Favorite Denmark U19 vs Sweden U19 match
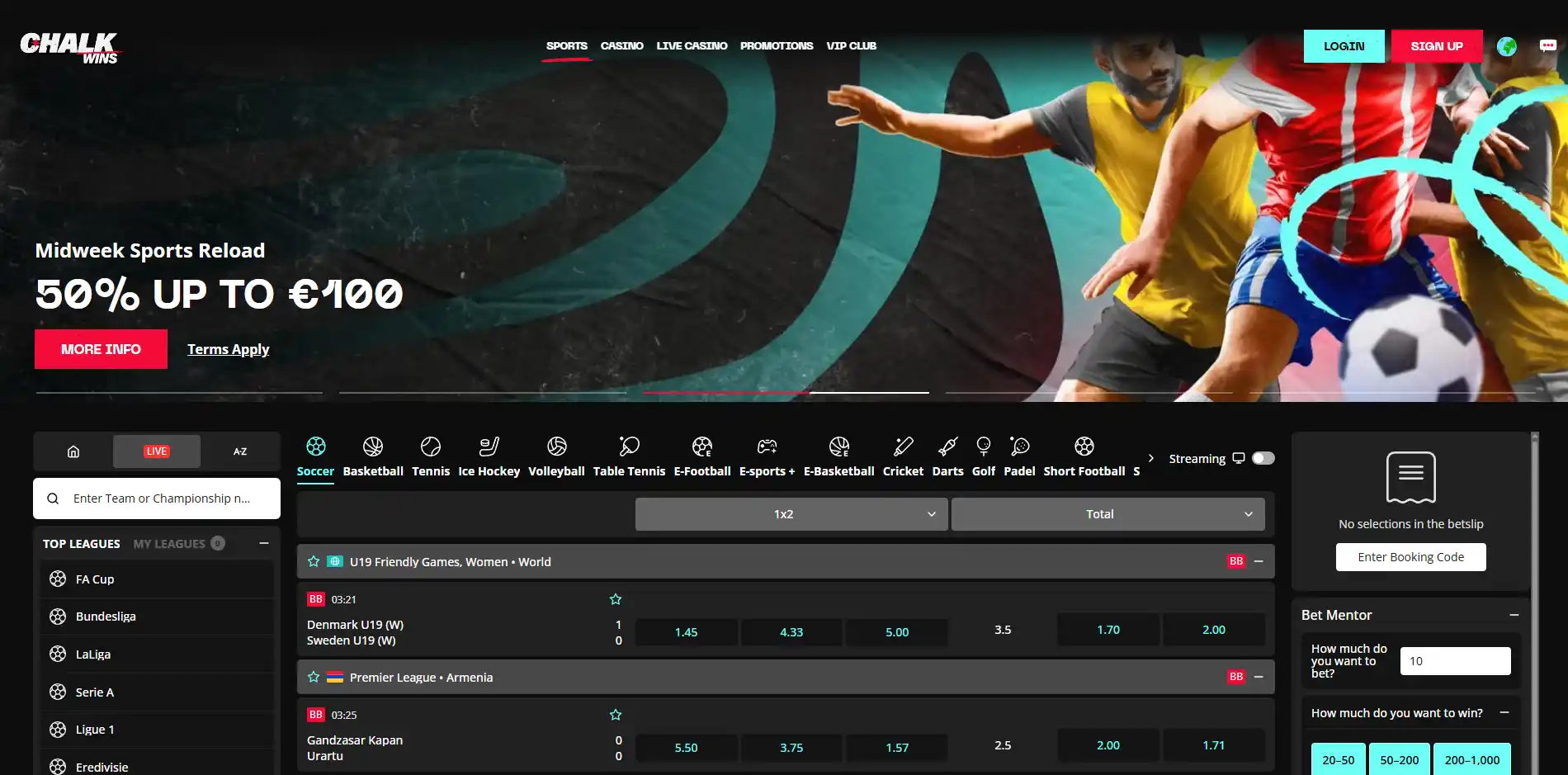Viewport: 1568px width, 775px height. click(x=616, y=599)
